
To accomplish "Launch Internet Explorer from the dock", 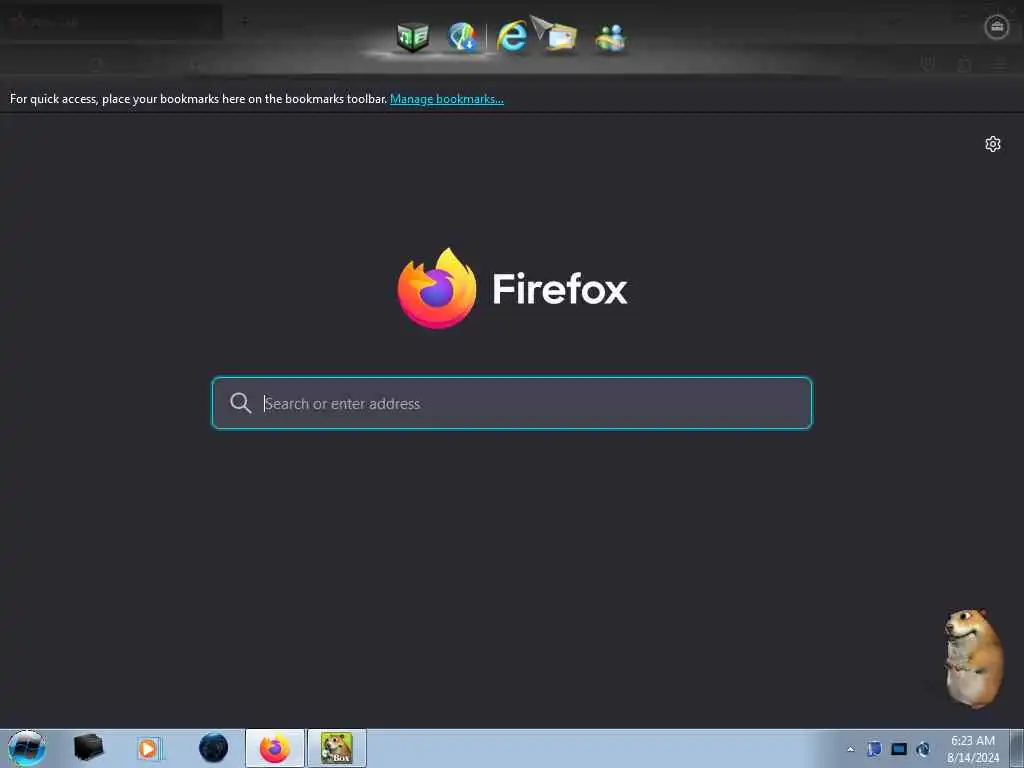I will click(x=512, y=35).
